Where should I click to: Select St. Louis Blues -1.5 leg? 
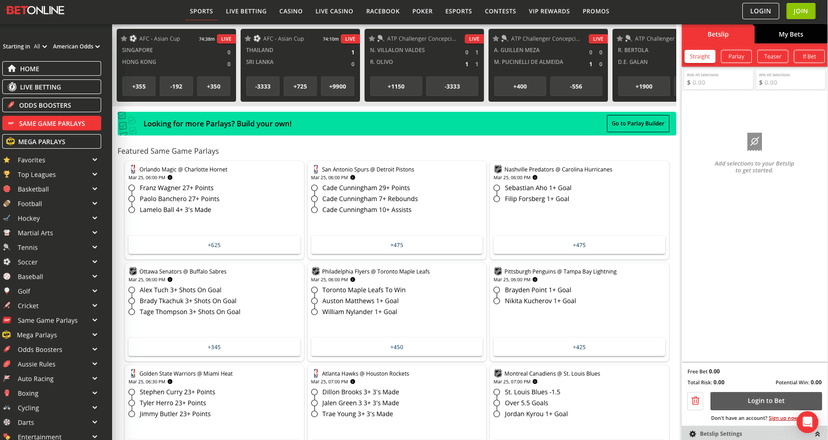point(496,392)
